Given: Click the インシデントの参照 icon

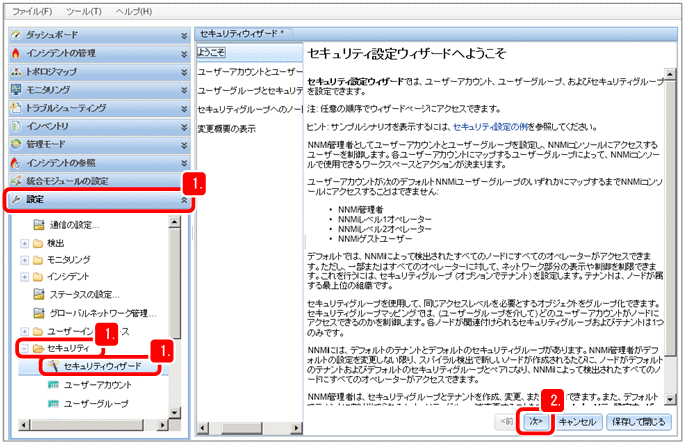Looking at the screenshot, I should coord(16,163).
